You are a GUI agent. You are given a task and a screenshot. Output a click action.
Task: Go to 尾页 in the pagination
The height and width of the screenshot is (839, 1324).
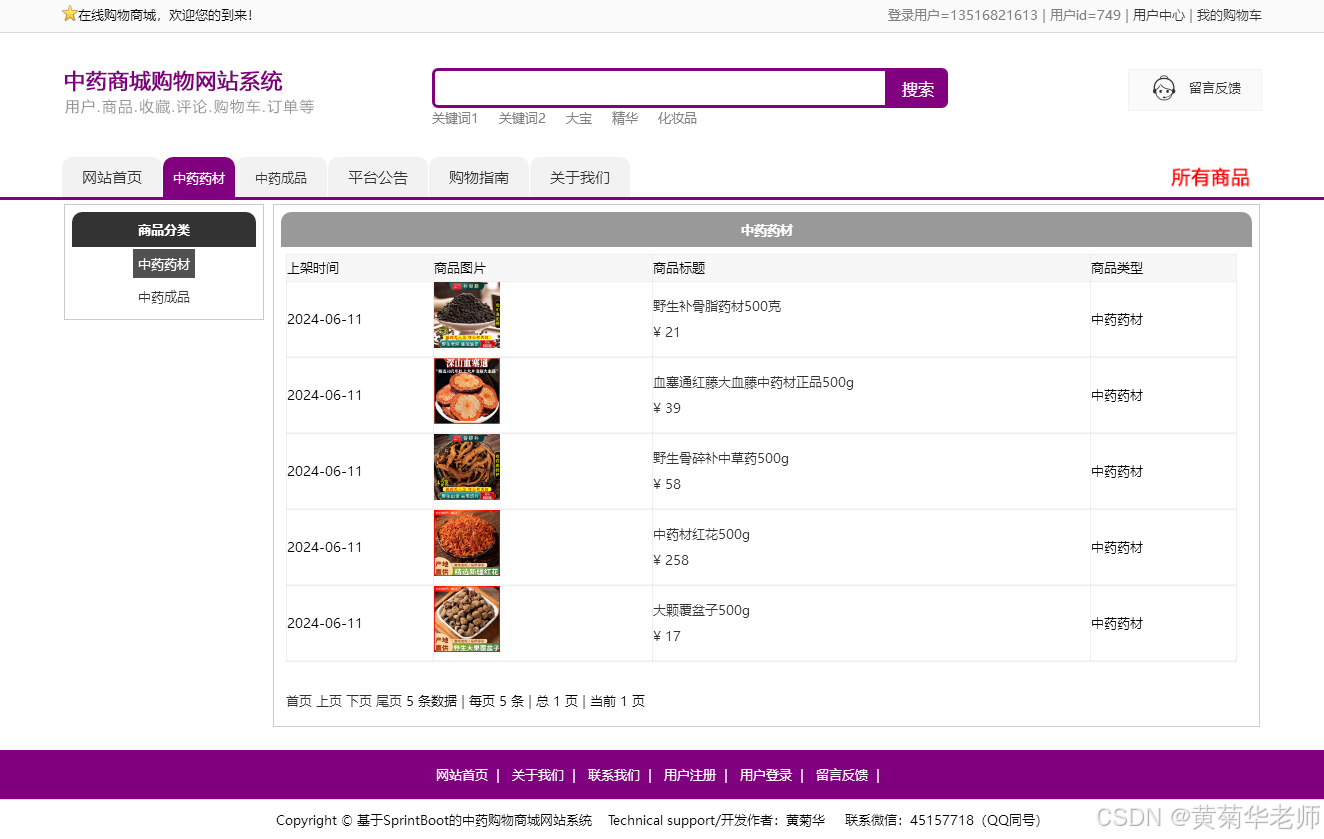pyautogui.click(x=389, y=701)
